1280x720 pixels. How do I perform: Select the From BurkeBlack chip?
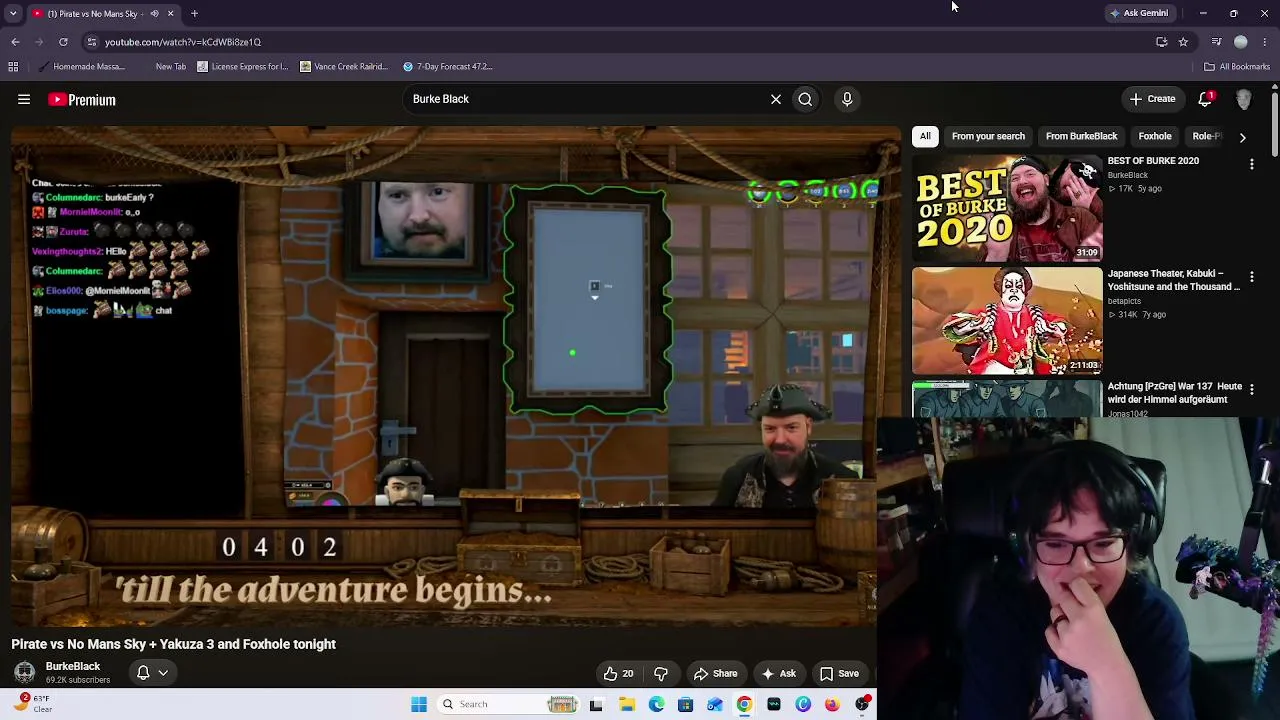click(x=1081, y=136)
